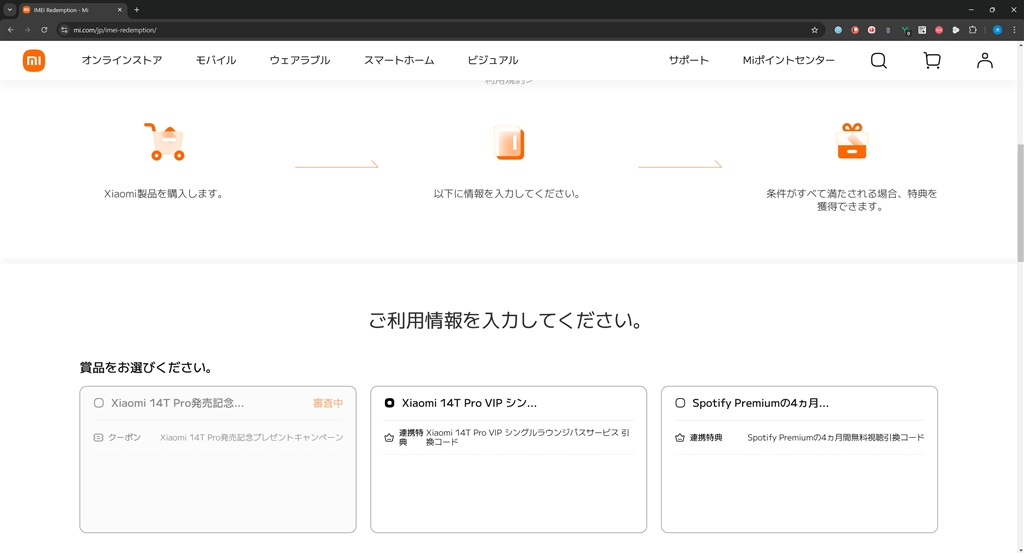Screen dimensions: 1024x554
Task: Click the orange phone step icon
Action: click(509, 142)
